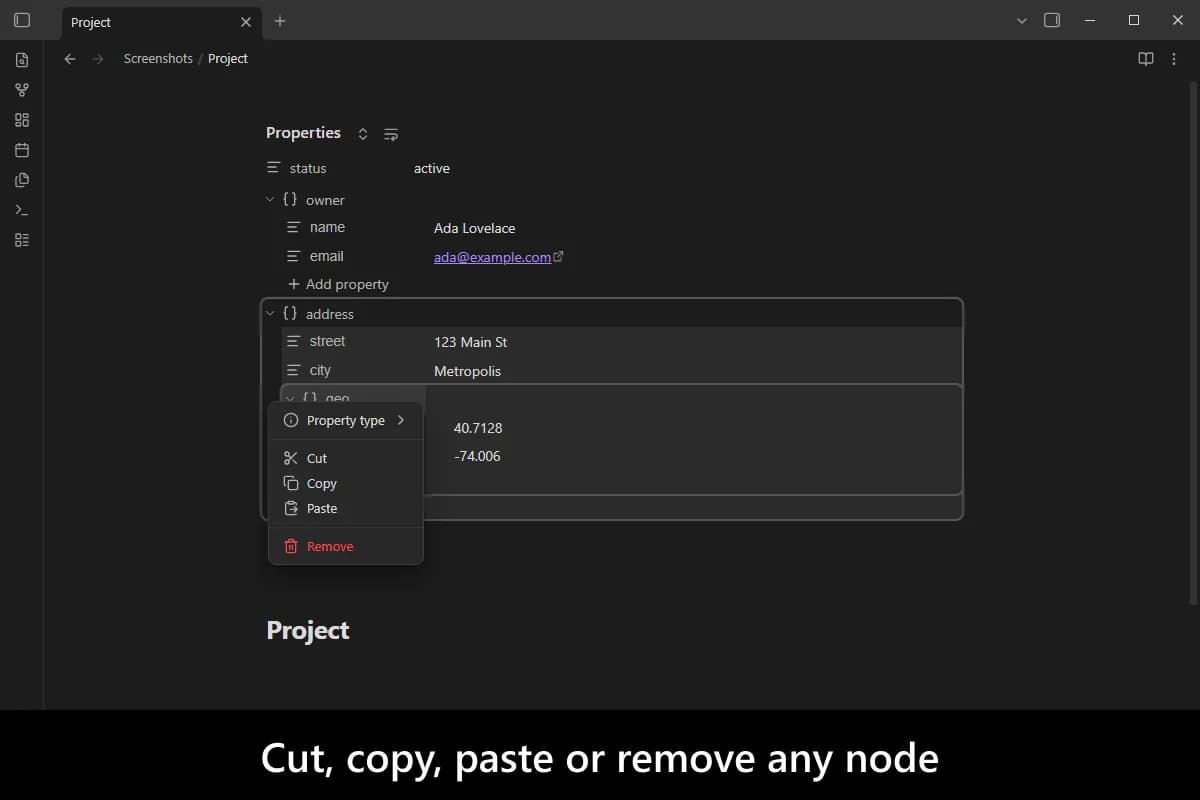This screenshot has height=800, width=1200.
Task: Click the city property key
Action: [x=320, y=370]
